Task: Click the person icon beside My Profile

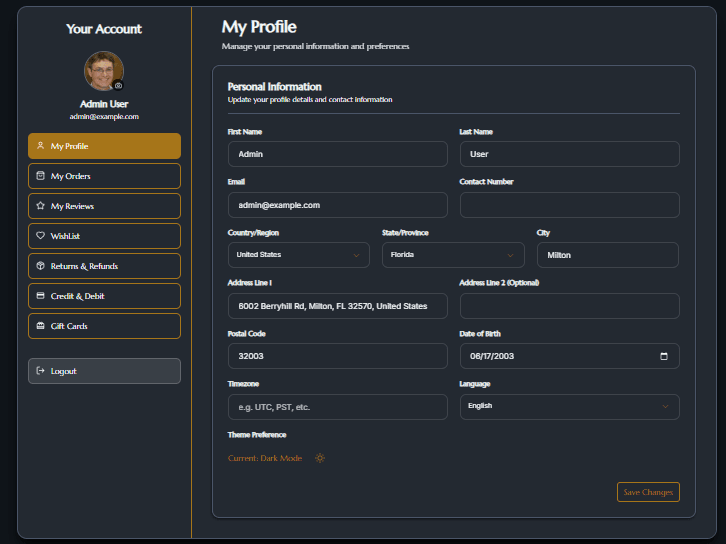Action: [x=40, y=146]
